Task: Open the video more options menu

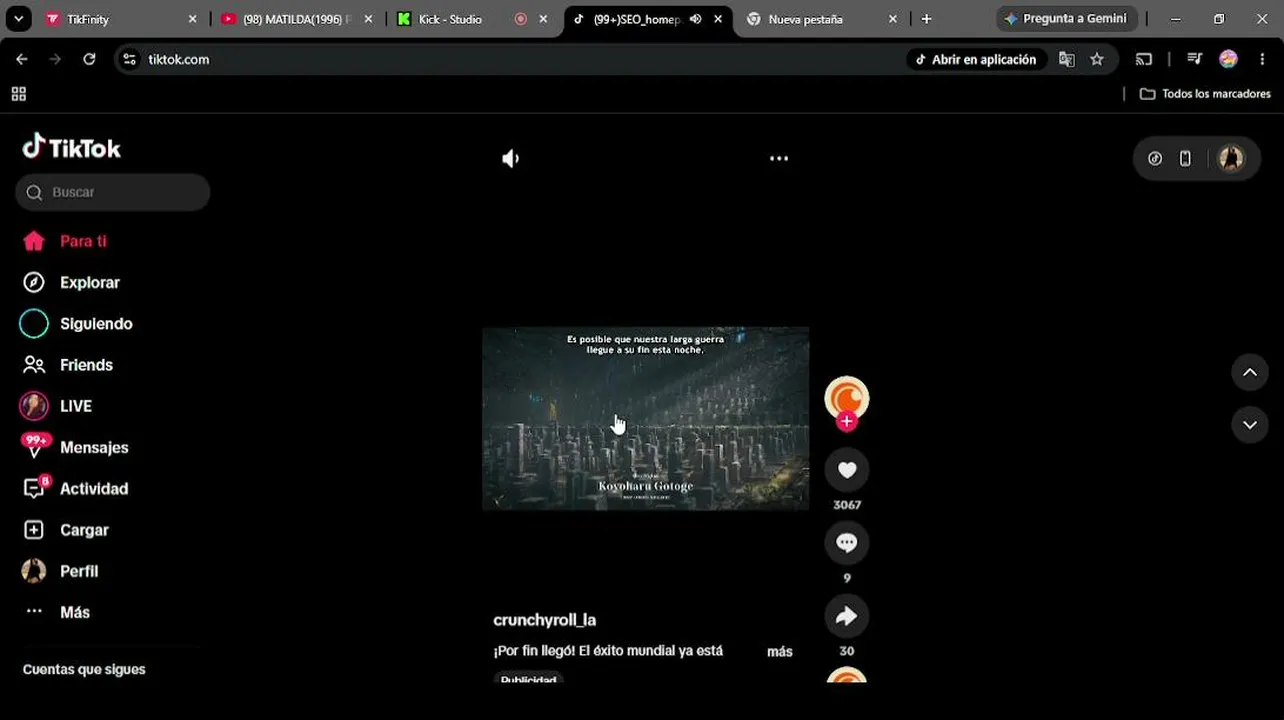Action: 779,158
